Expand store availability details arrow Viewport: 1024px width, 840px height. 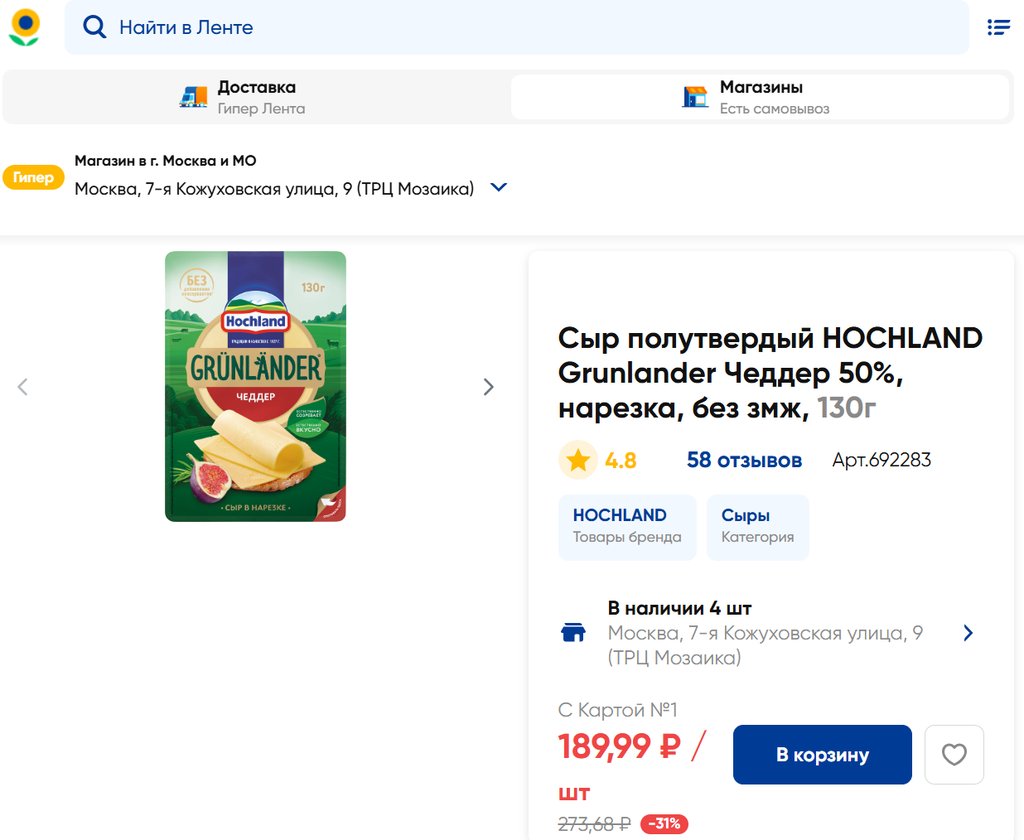click(967, 633)
